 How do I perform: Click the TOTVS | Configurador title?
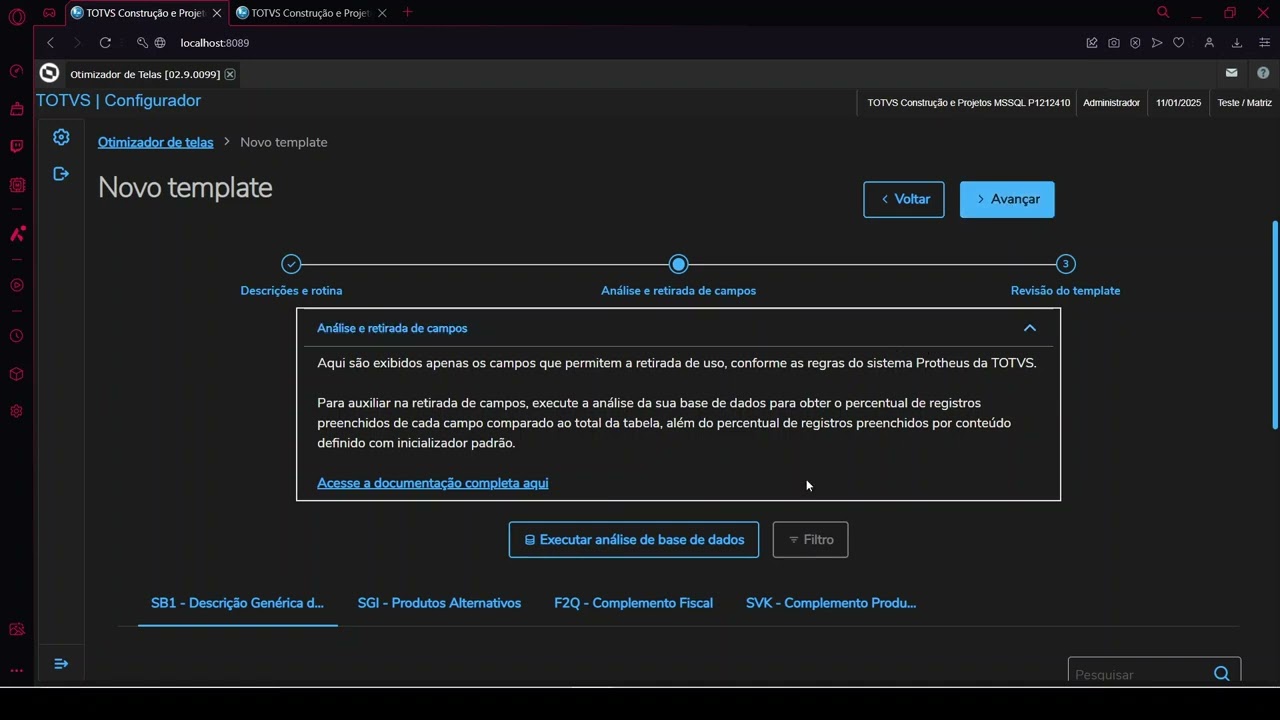point(118,101)
